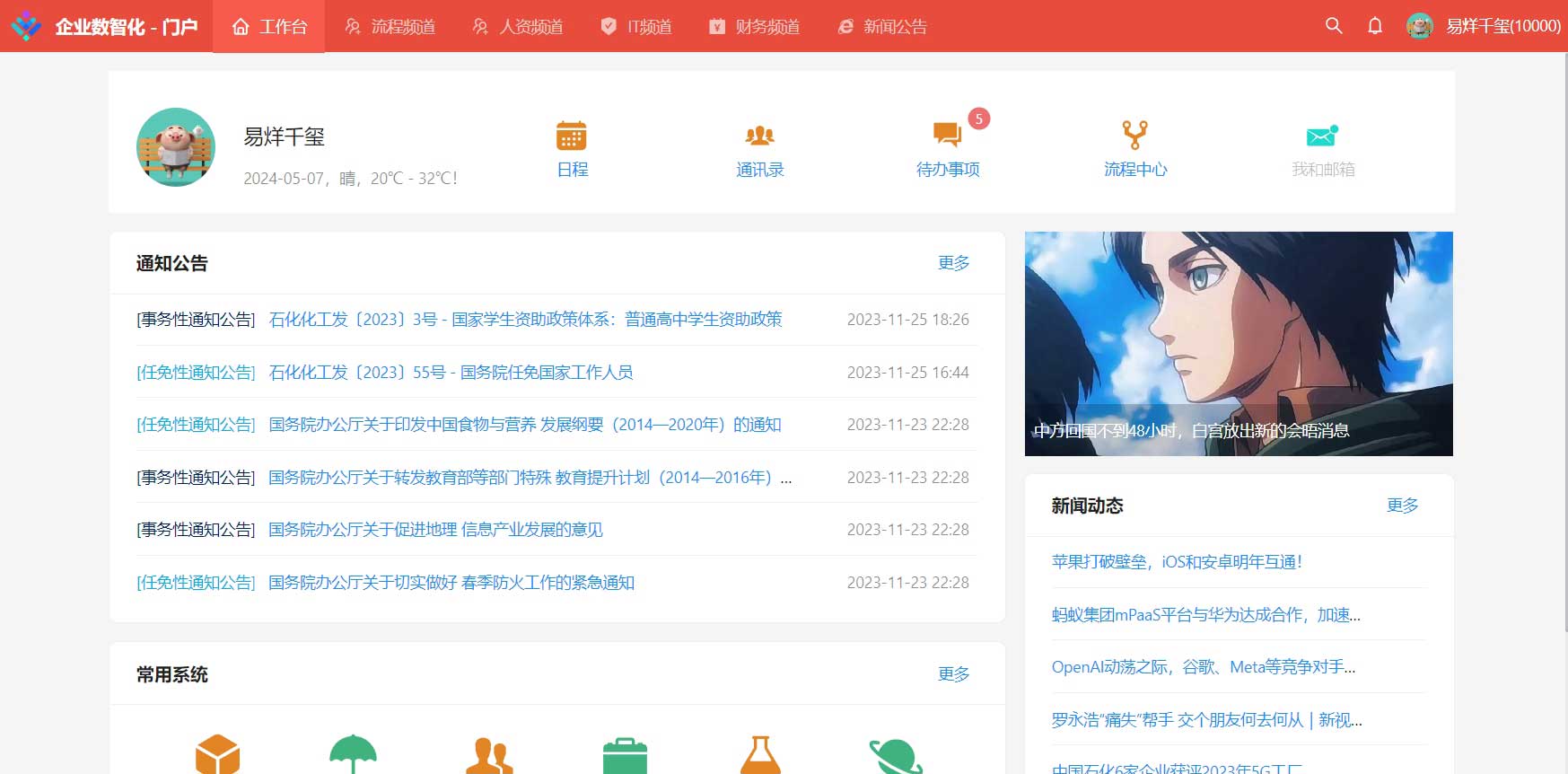Open the 日程 calendar icon
The image size is (1568, 774).
(572, 137)
